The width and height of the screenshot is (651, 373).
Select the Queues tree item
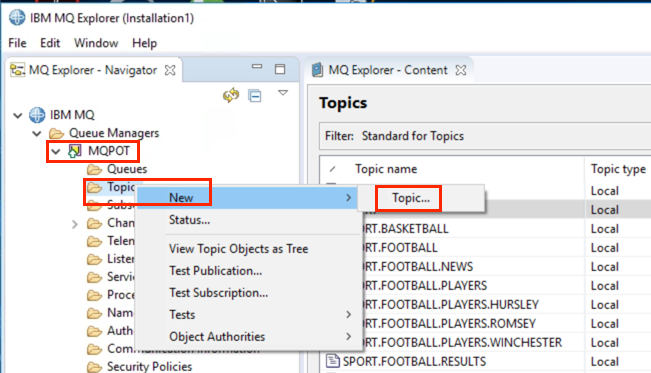pos(127,169)
